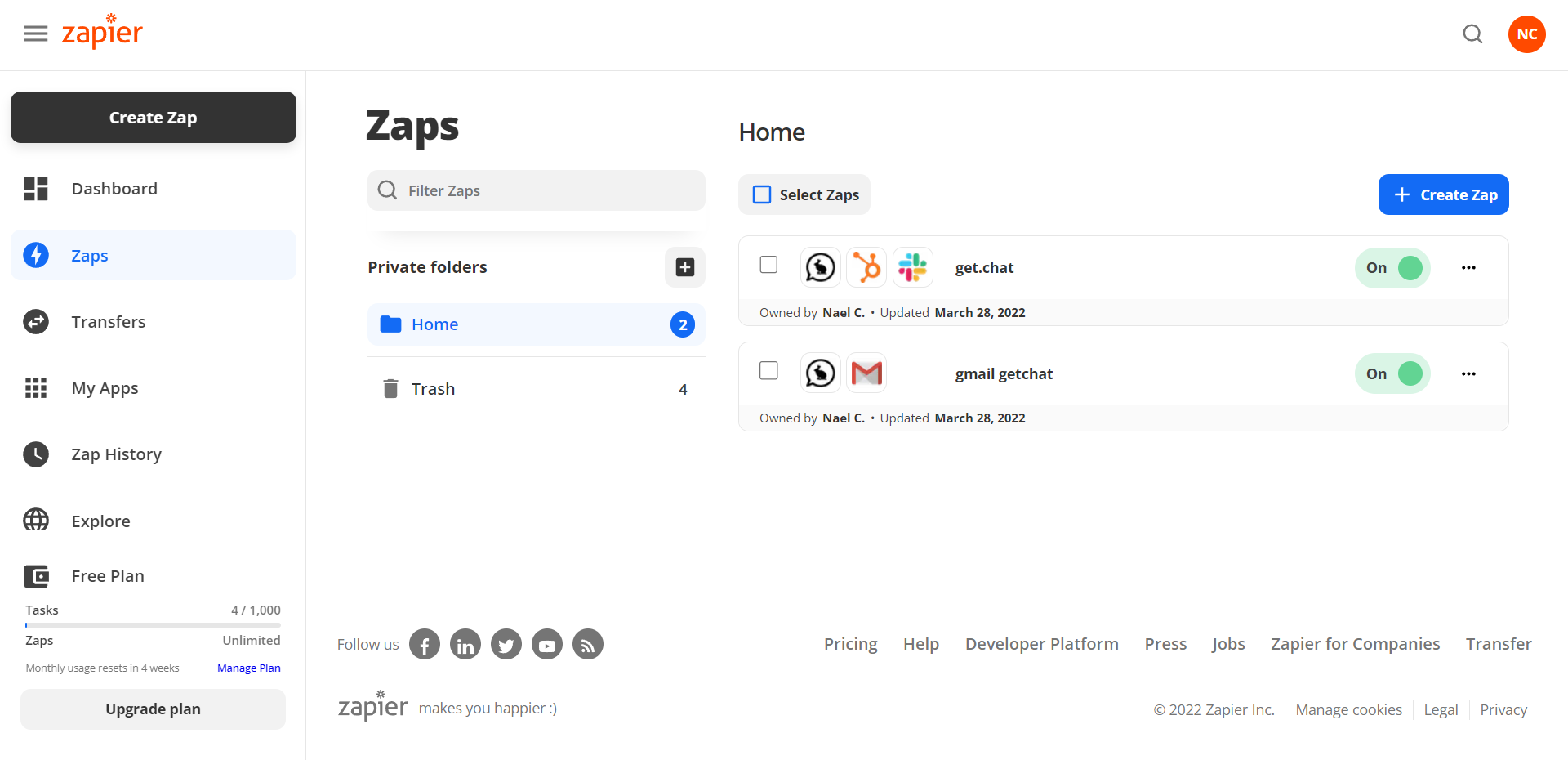Open more options for gmail getchat zap
The width and height of the screenshot is (1568, 760).
pos(1468,373)
